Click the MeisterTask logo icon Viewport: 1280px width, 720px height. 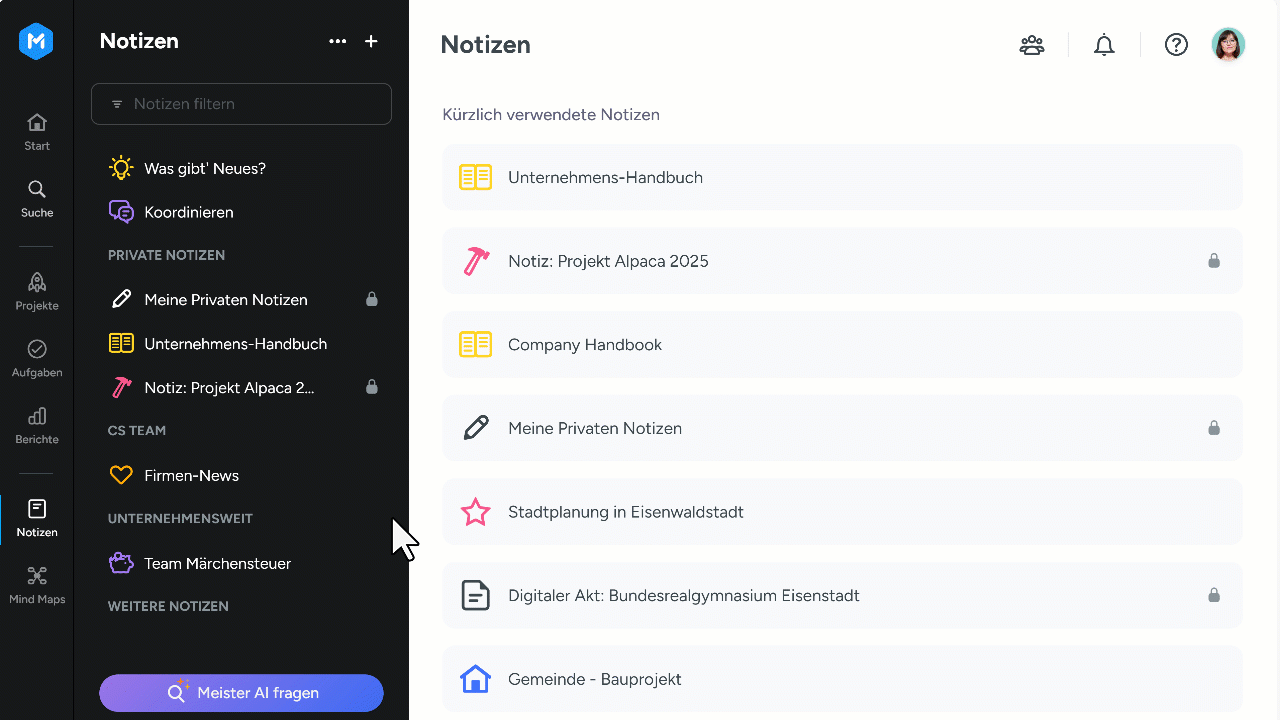click(x=36, y=41)
